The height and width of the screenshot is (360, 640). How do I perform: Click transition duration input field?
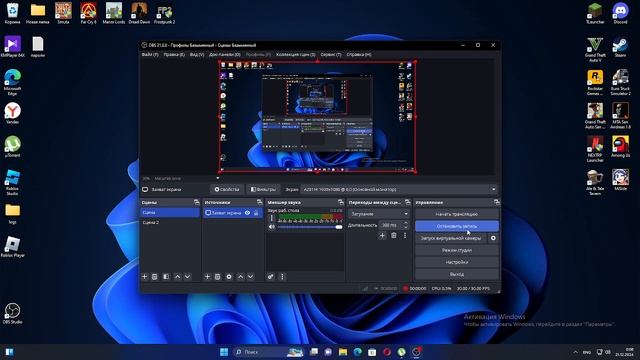pos(390,225)
